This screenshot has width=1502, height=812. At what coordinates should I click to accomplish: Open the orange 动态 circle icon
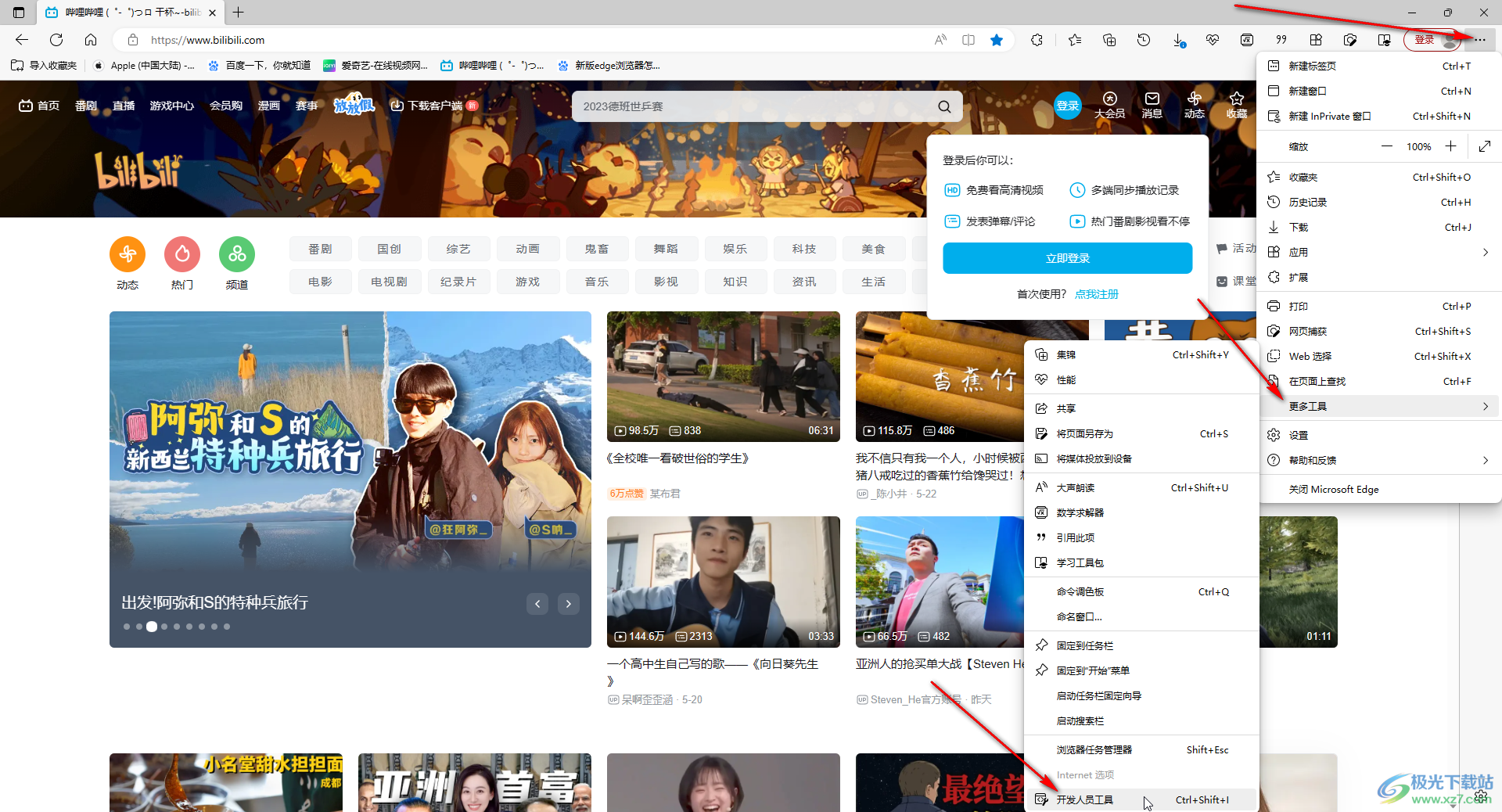coord(128,254)
